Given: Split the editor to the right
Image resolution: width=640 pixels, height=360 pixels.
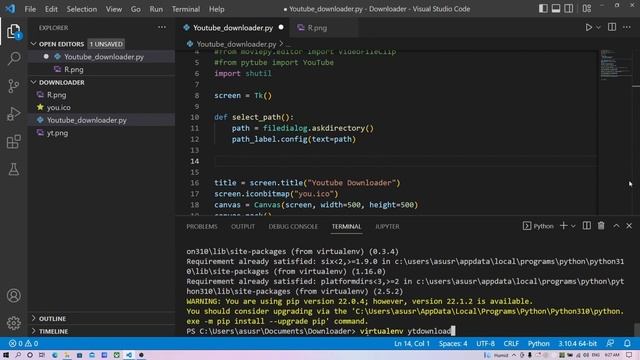Looking at the screenshot, I should click(612, 27).
